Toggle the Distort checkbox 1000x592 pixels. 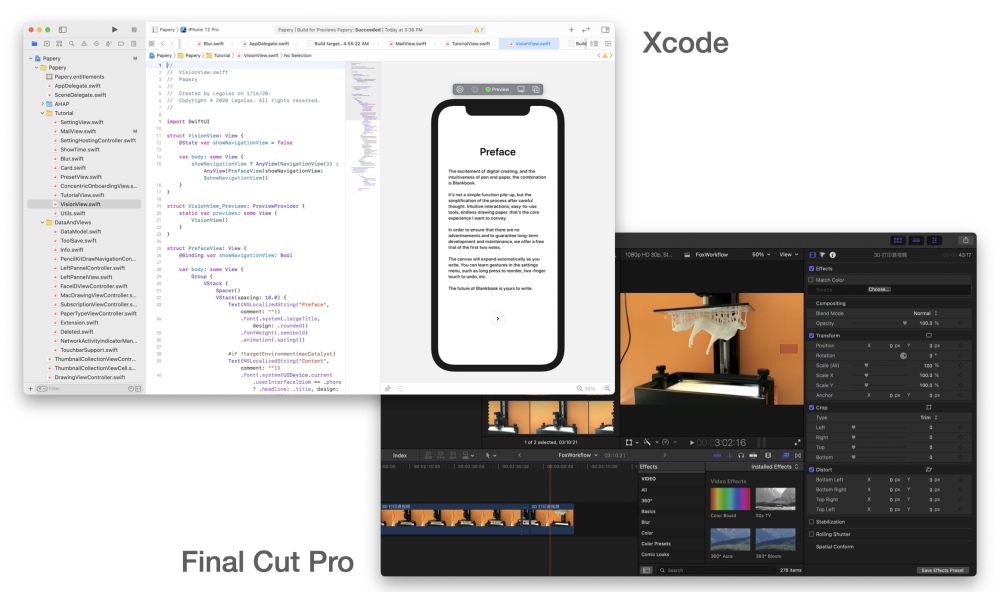[x=812, y=470]
